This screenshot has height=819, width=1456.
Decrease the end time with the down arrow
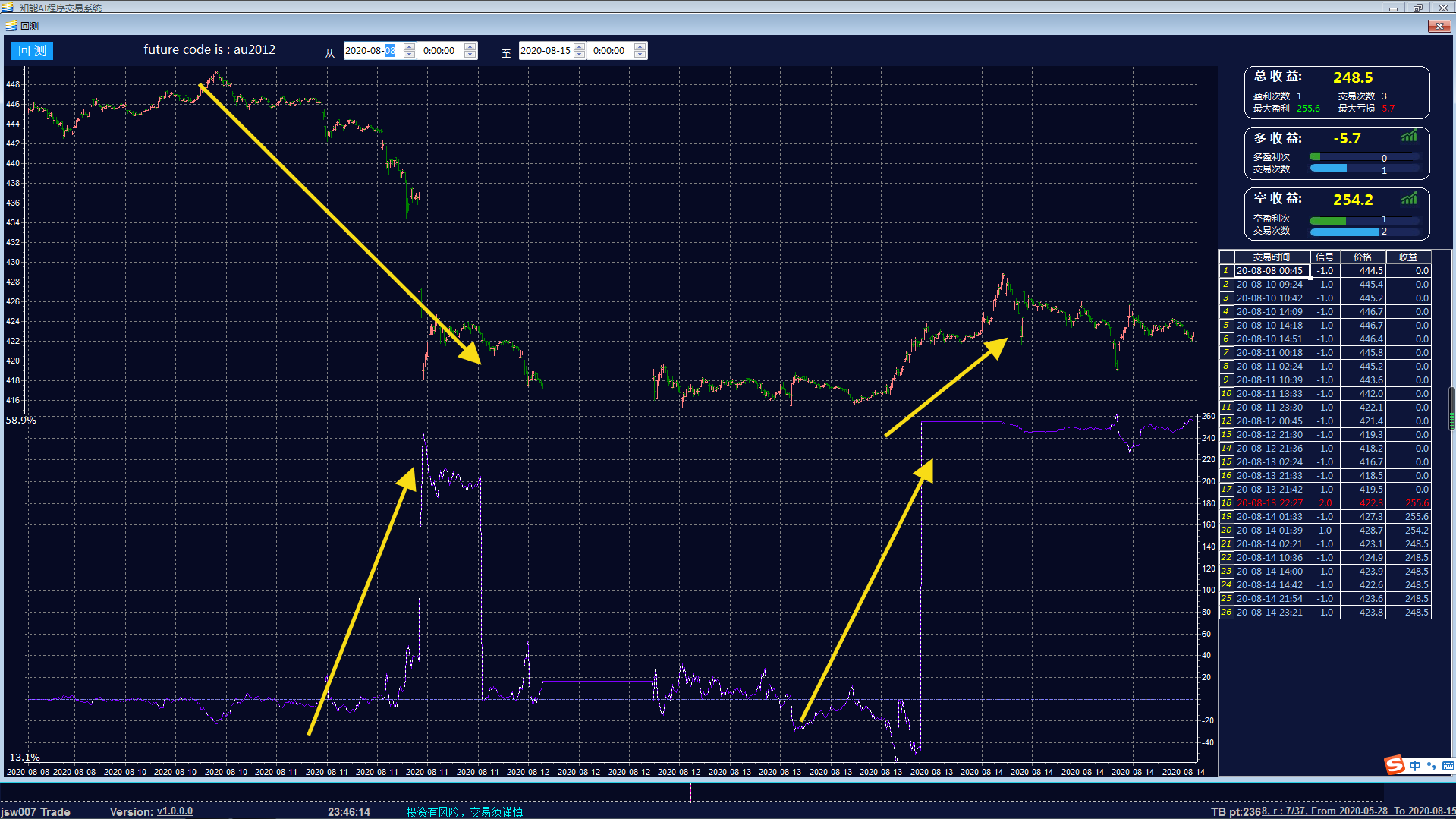(x=640, y=55)
